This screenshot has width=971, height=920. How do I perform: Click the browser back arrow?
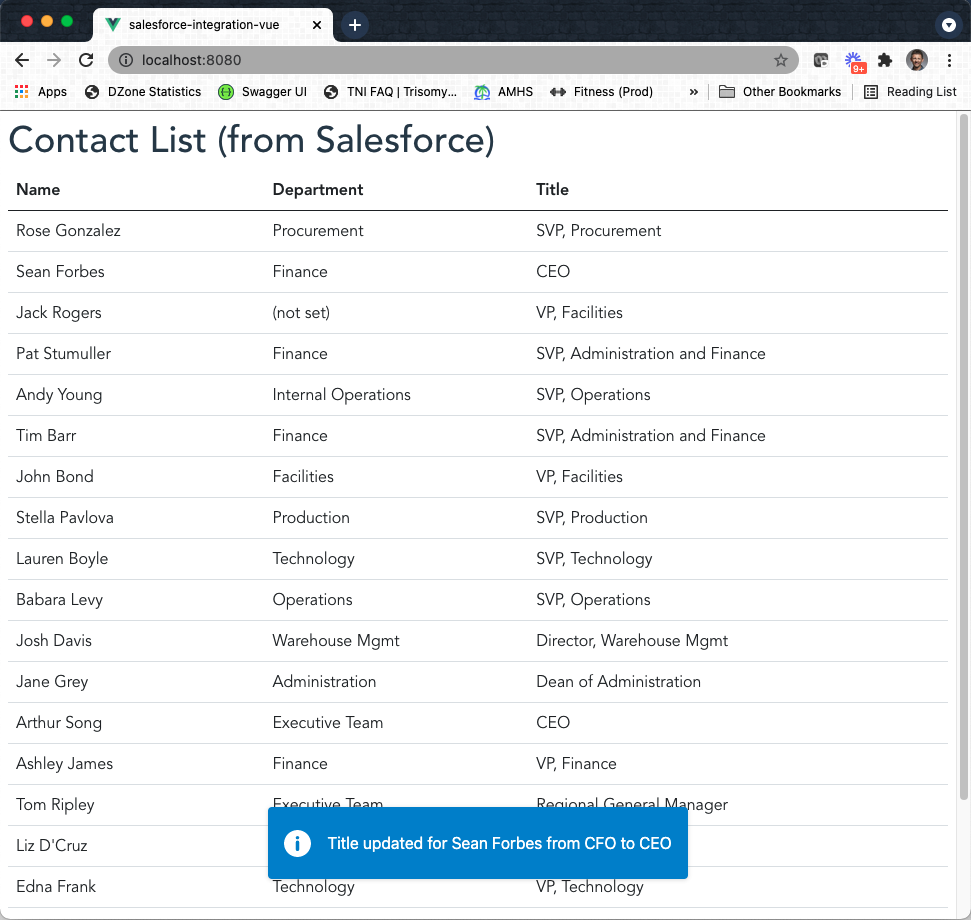(x=22, y=60)
